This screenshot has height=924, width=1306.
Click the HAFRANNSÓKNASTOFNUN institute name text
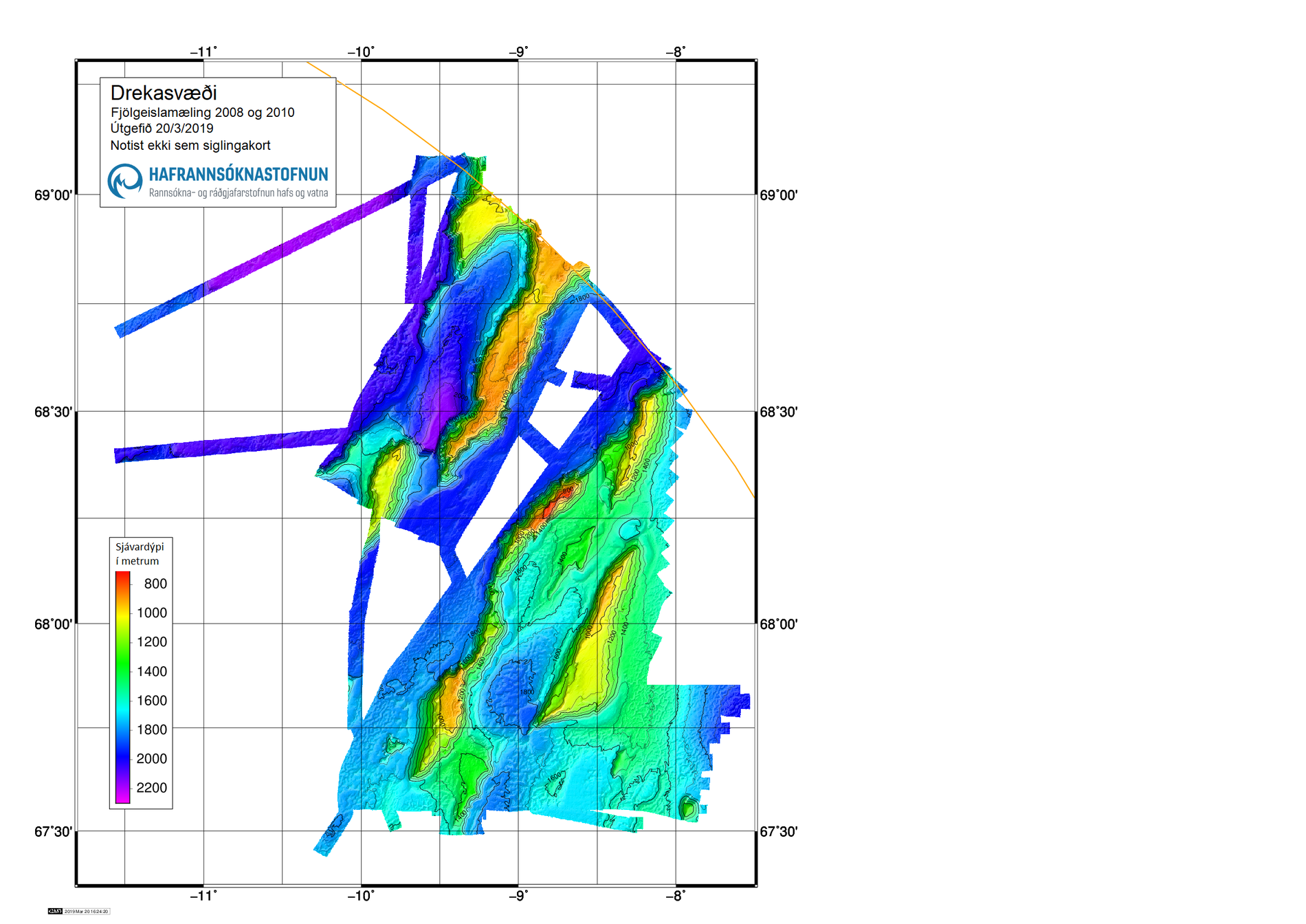238,175
